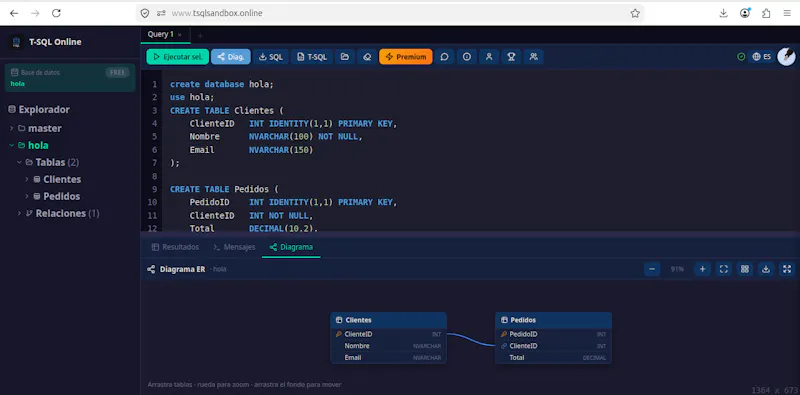Click the Total column in Pedidos diagram
Viewport: 800px width, 395px height.
(553, 358)
